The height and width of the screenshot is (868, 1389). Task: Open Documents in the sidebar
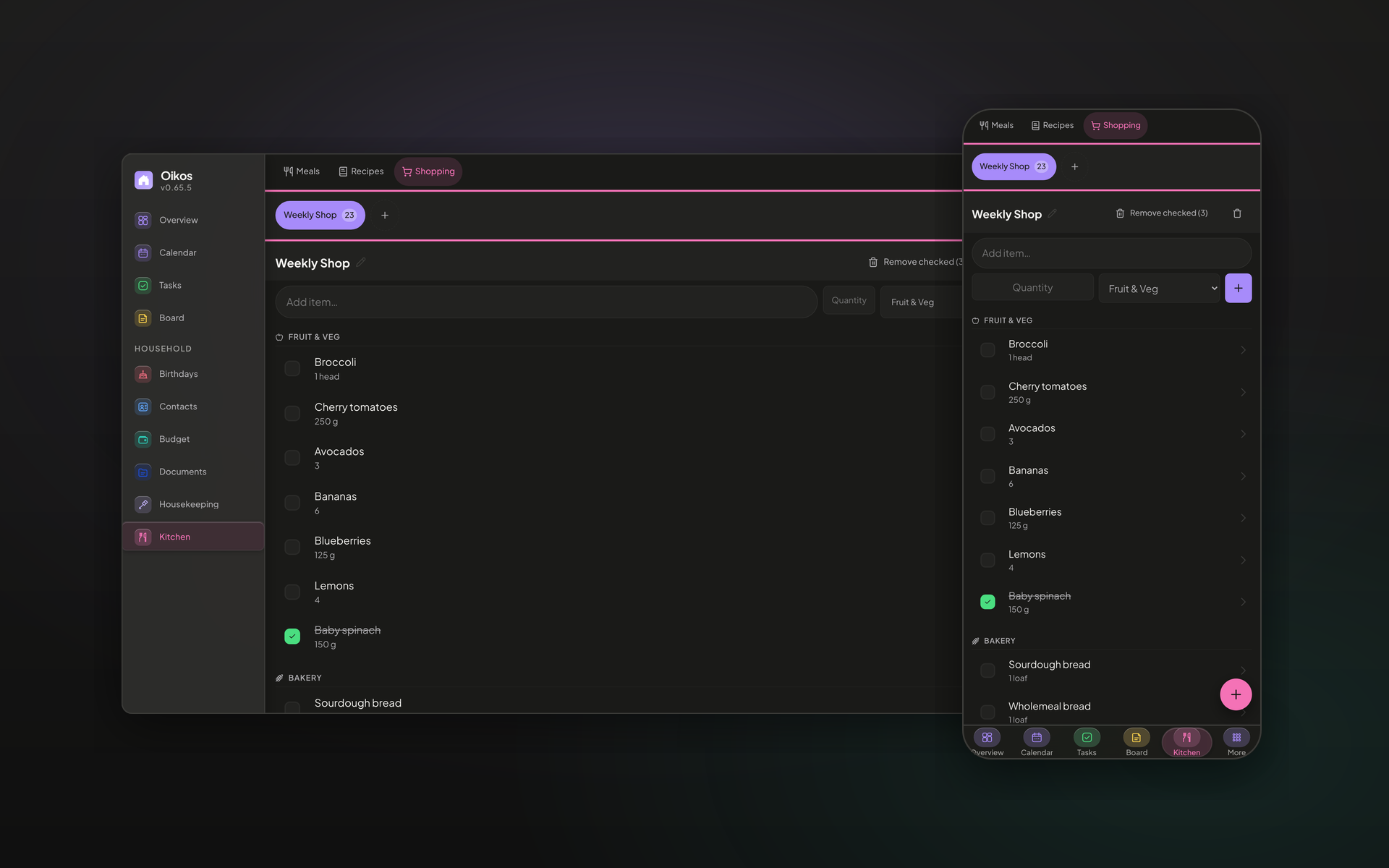192,472
